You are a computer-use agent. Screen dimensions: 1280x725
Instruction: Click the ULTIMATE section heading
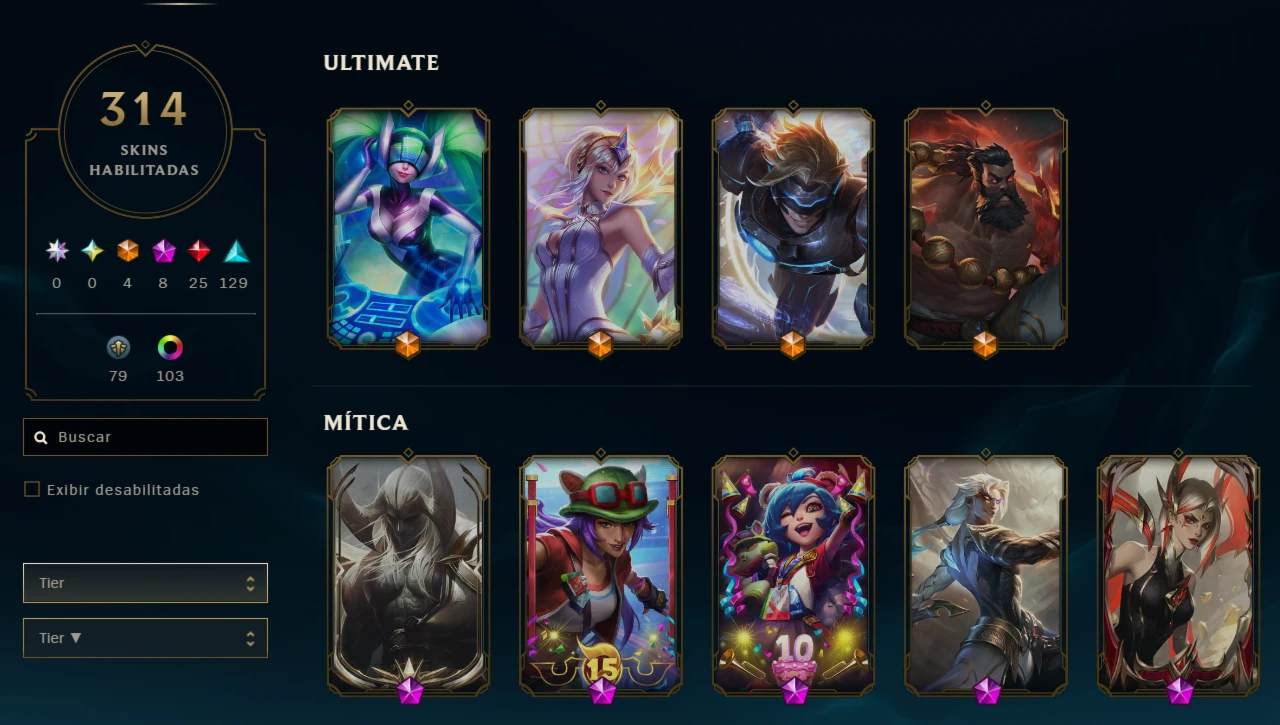tap(381, 62)
